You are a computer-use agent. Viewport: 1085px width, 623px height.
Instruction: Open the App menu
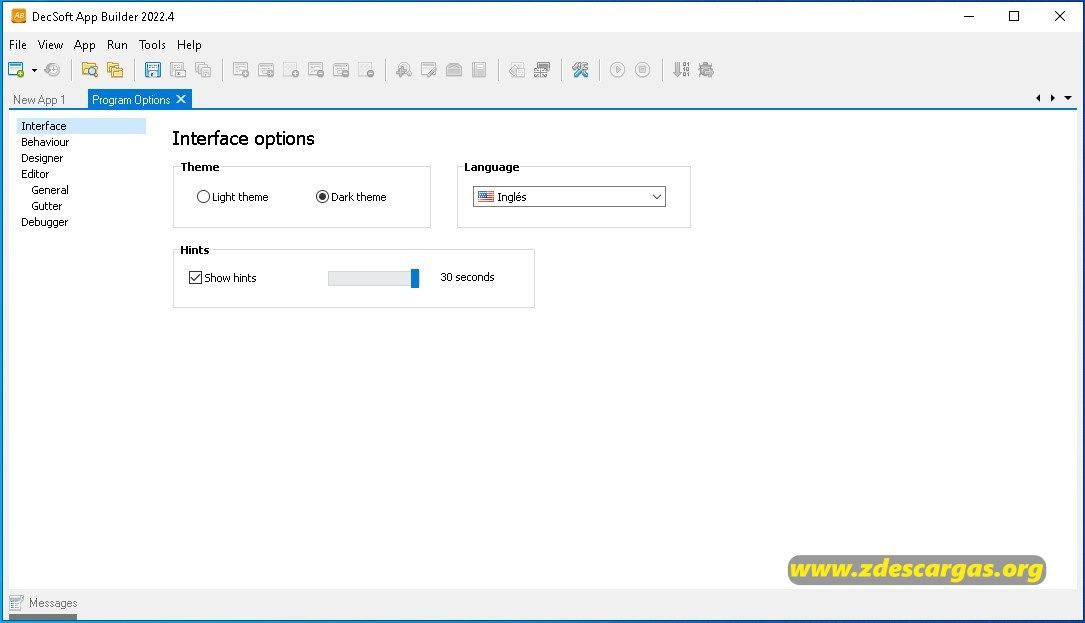(x=84, y=45)
